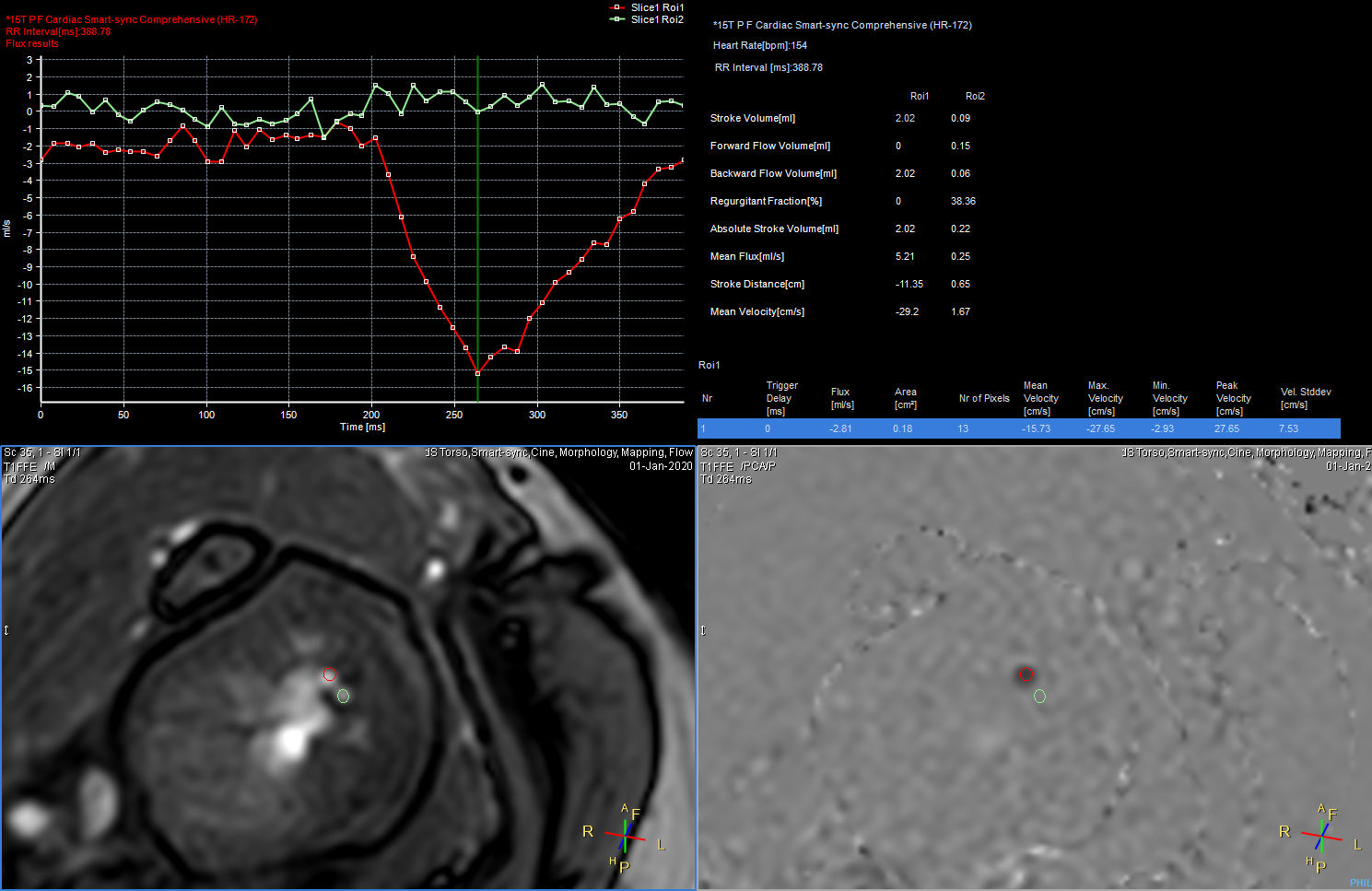
Task: Click the "L" marker on the right panel compass
Action: pyautogui.click(x=1357, y=846)
